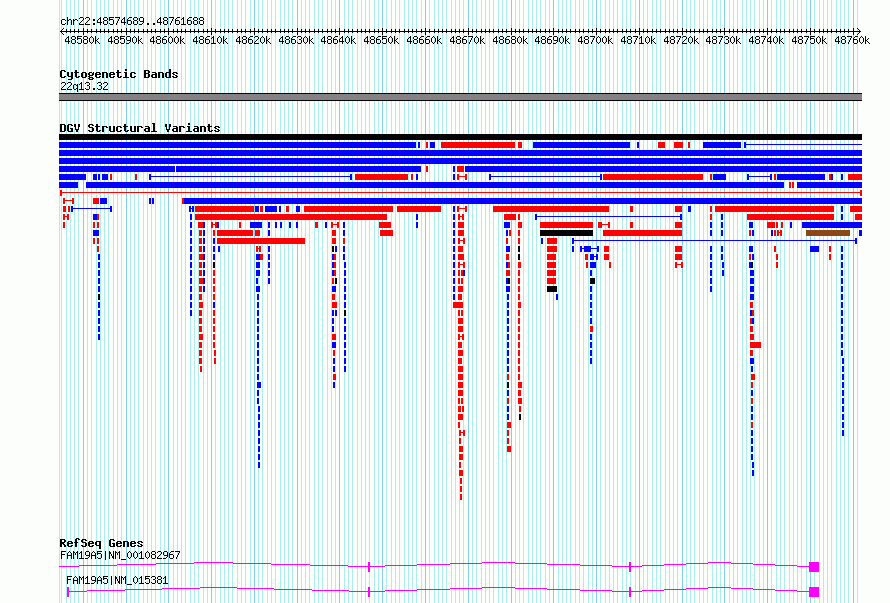Select the 48600k position on the ruler
Viewport: 890px width, 603px height.
pyautogui.click(x=167, y=40)
